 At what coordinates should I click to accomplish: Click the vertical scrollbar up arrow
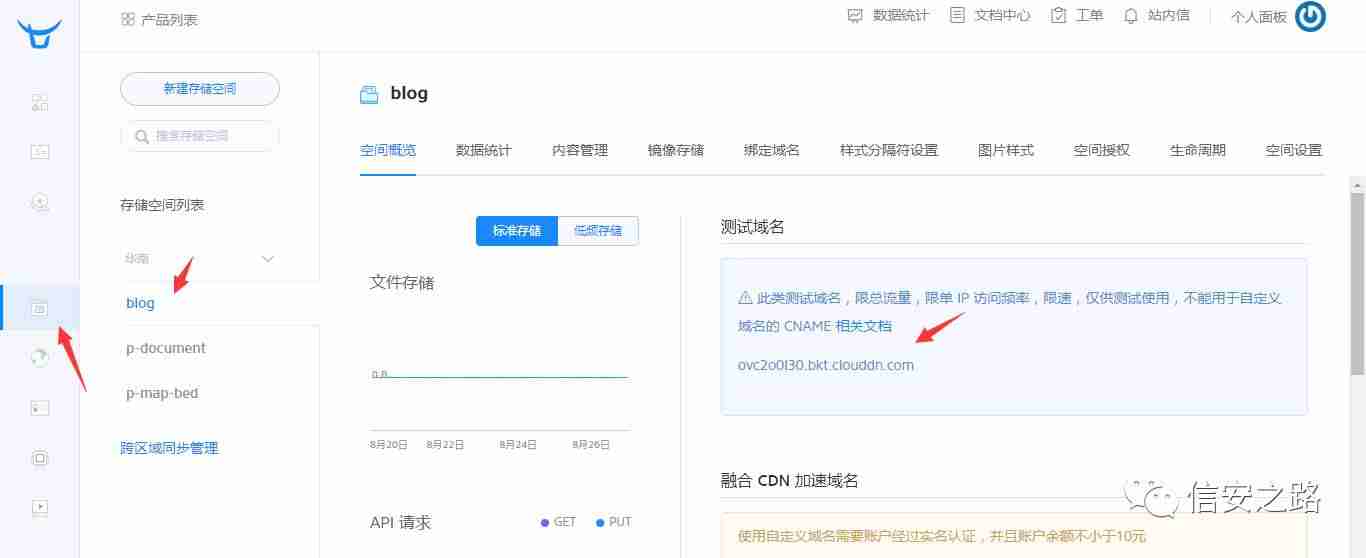tap(1358, 185)
